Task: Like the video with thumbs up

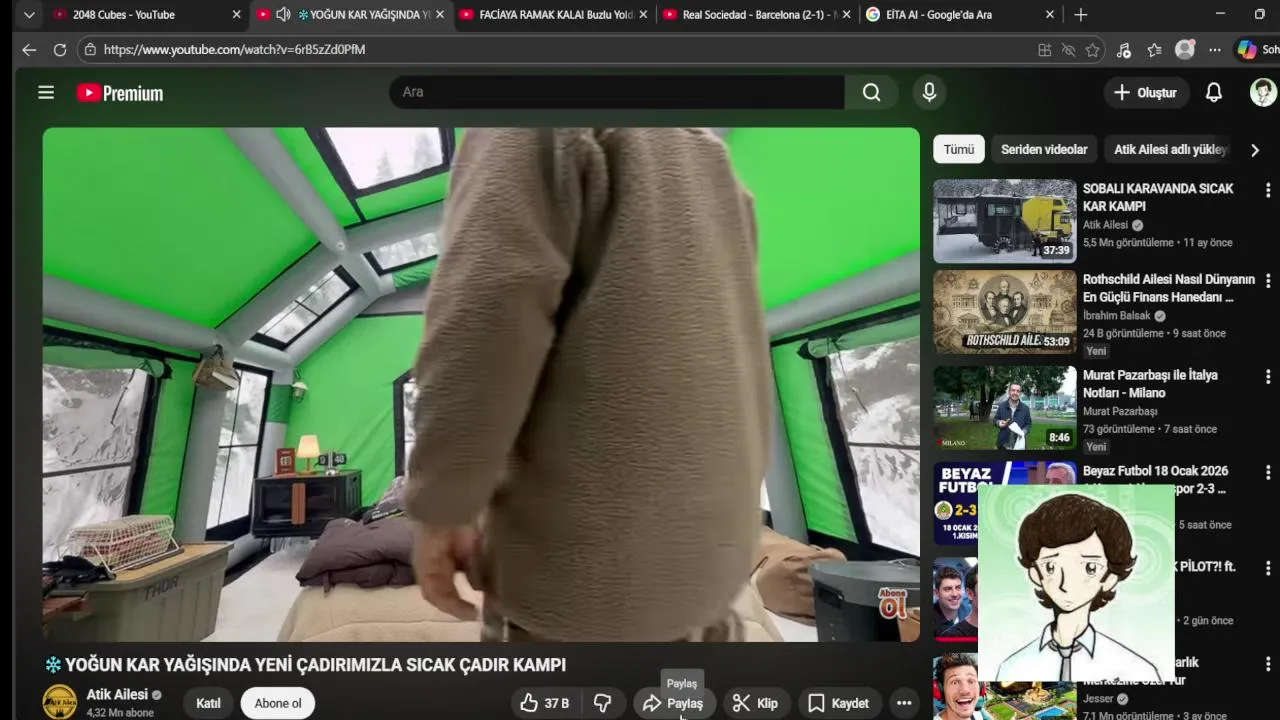Action: coord(544,703)
